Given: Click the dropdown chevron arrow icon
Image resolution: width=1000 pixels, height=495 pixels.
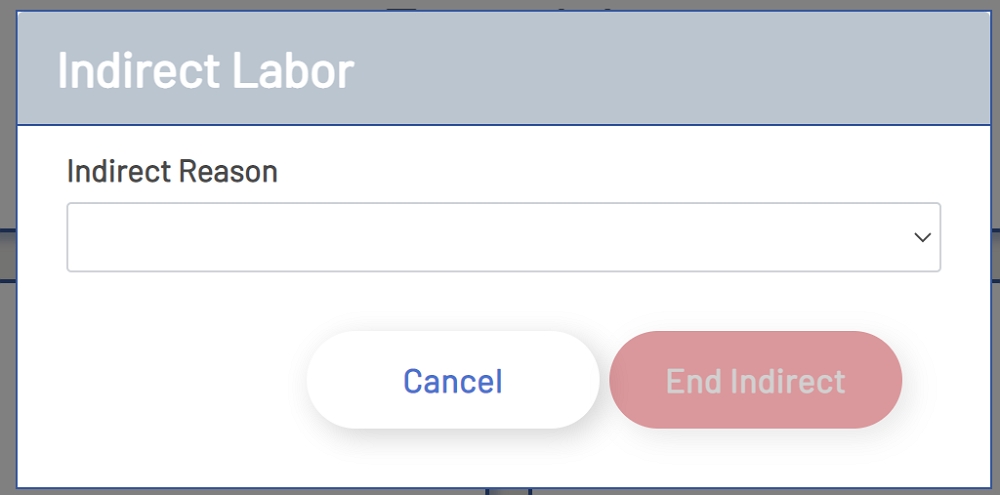Looking at the screenshot, I should point(922,238).
